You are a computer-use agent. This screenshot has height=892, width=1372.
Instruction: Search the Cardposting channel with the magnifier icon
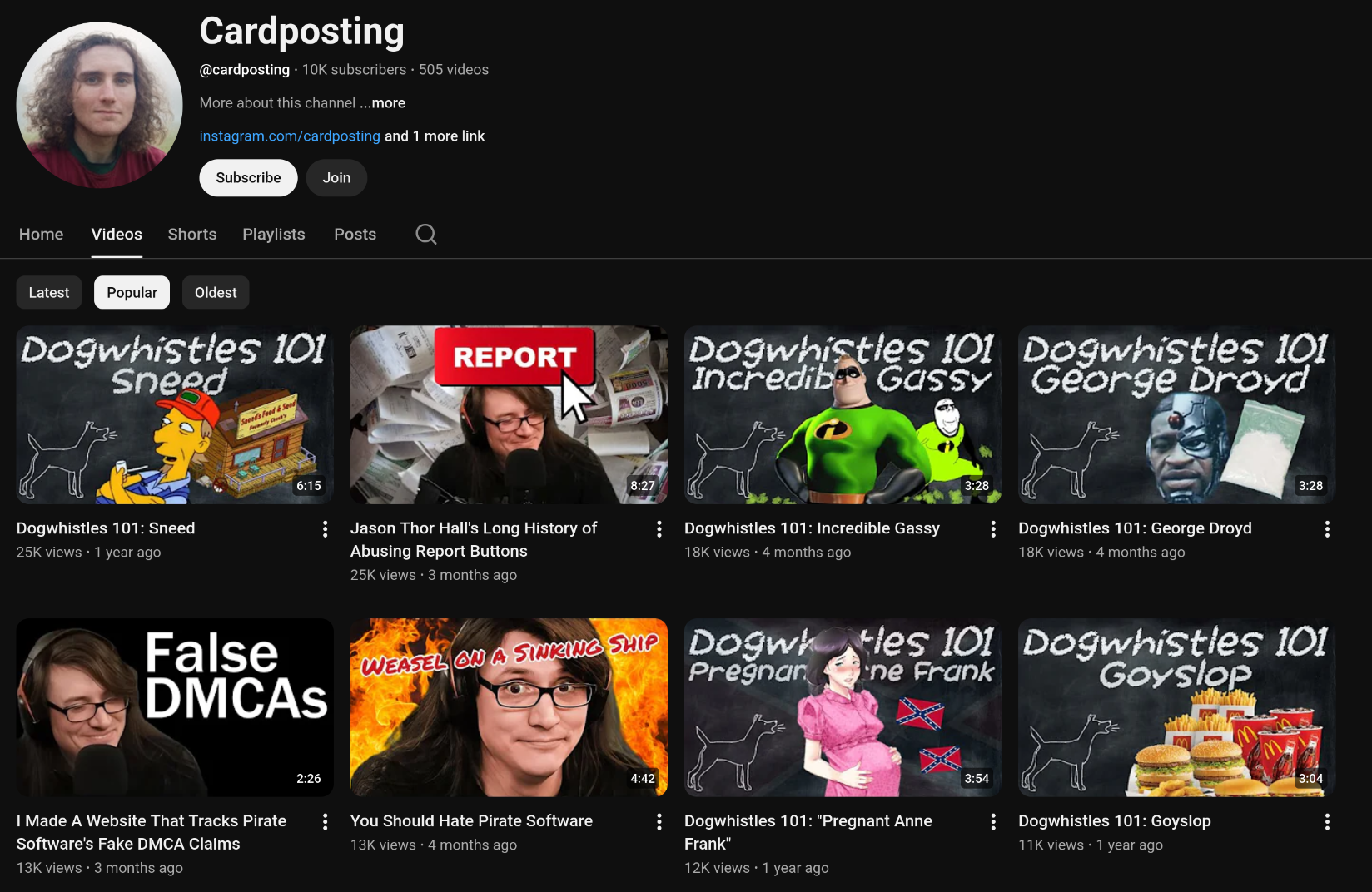click(x=426, y=235)
